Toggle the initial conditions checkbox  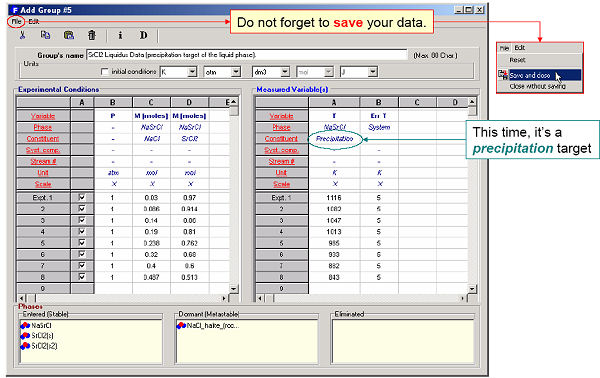104,72
